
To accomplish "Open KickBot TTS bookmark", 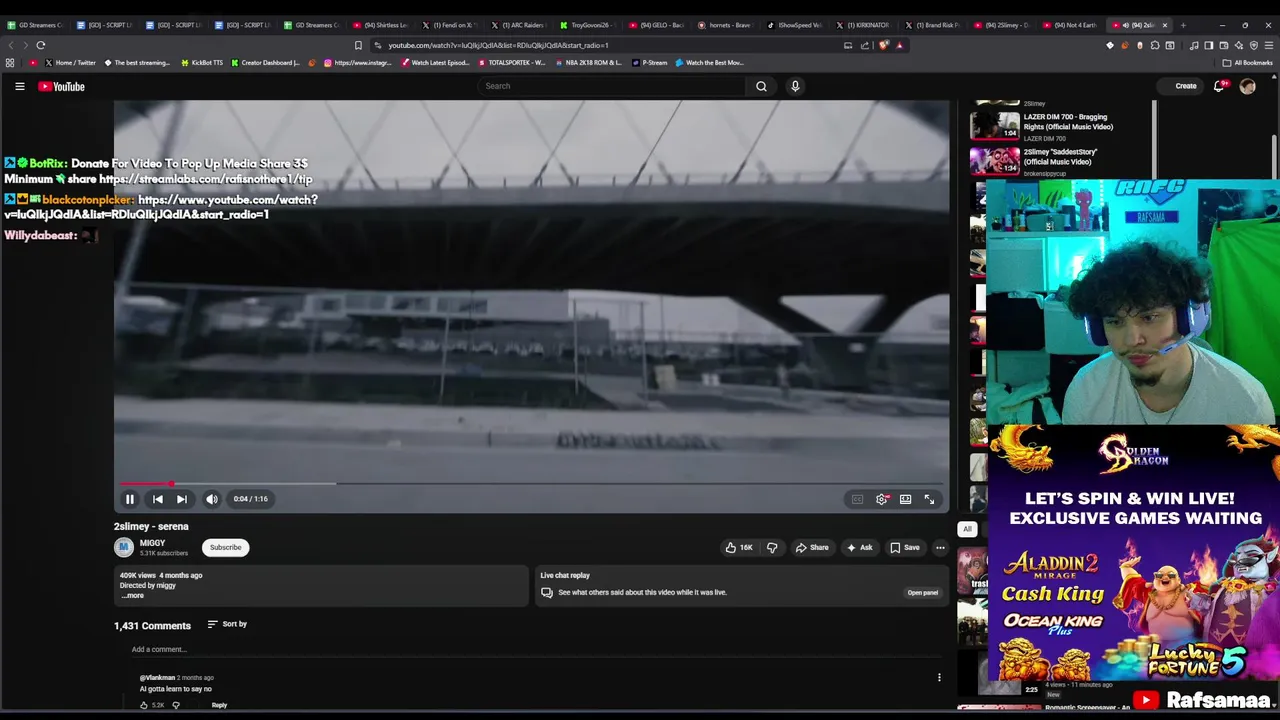I will (202, 63).
